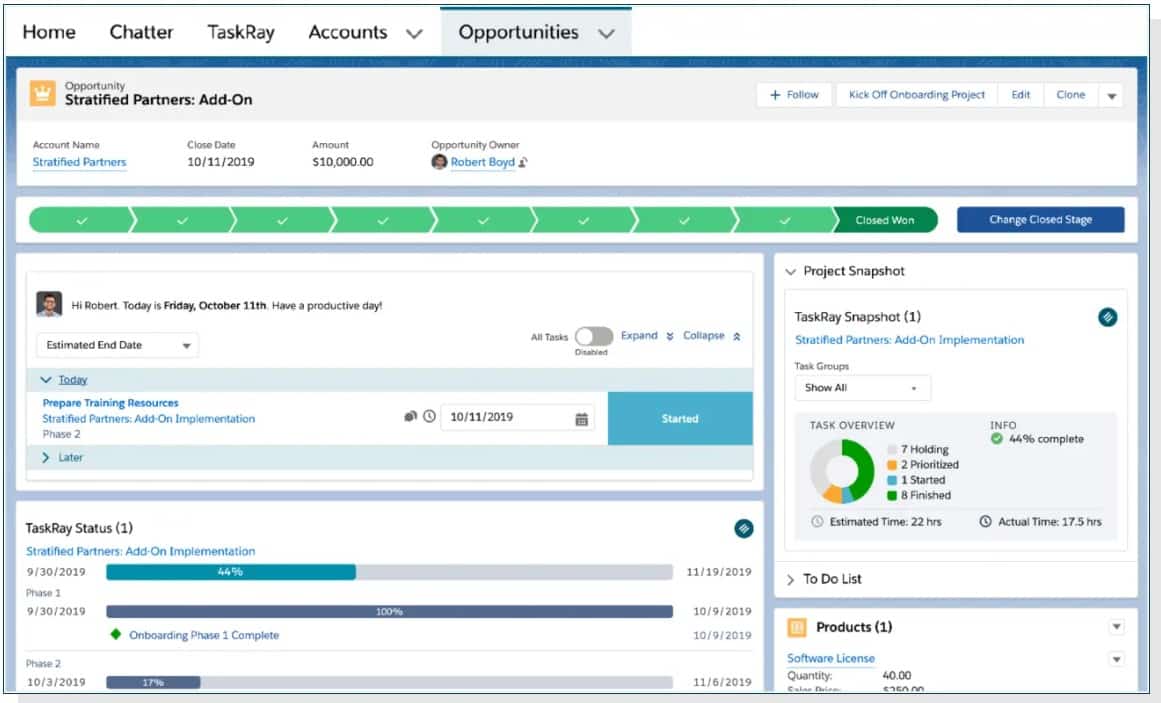The width and height of the screenshot is (1161, 703).
Task: Click the Phase 1 100% progress bar
Action: click(389, 611)
